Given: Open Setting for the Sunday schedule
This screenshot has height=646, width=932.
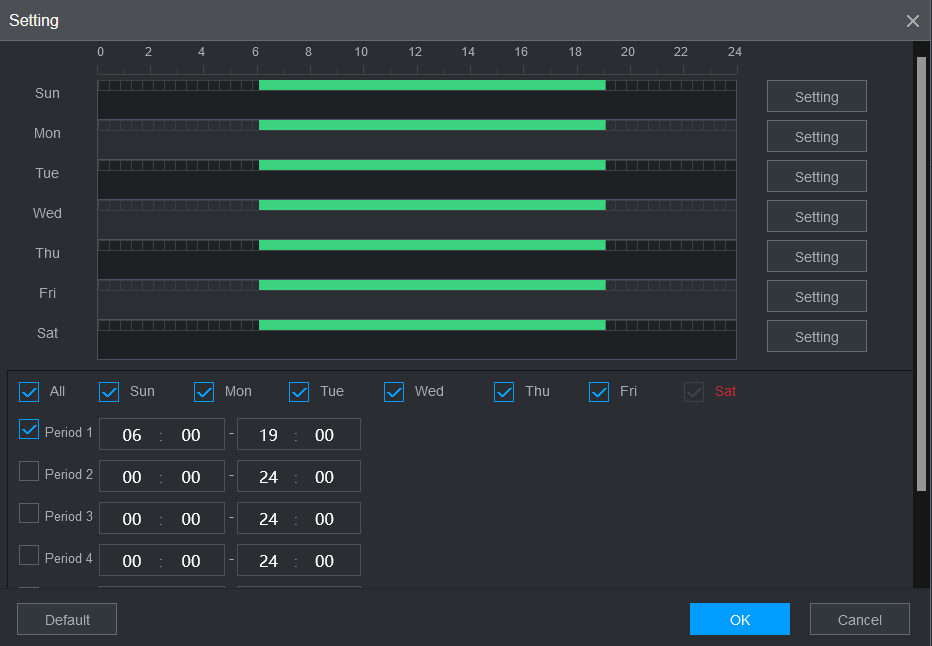Looking at the screenshot, I should [816, 97].
